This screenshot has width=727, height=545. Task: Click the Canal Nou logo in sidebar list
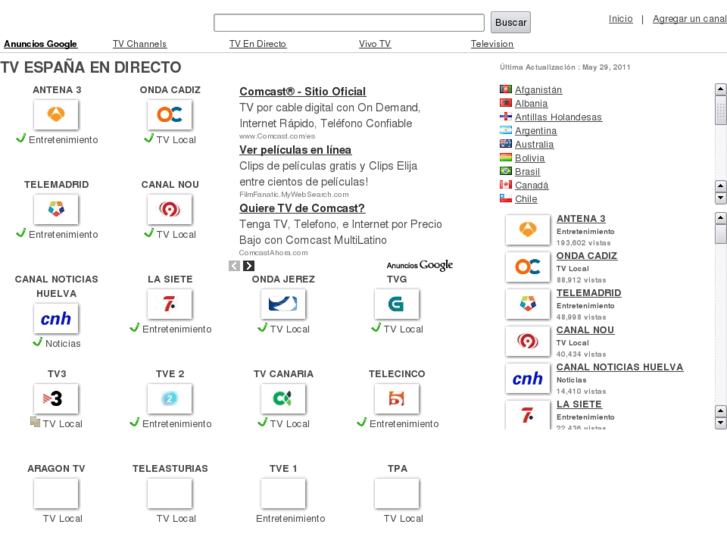tap(528, 341)
